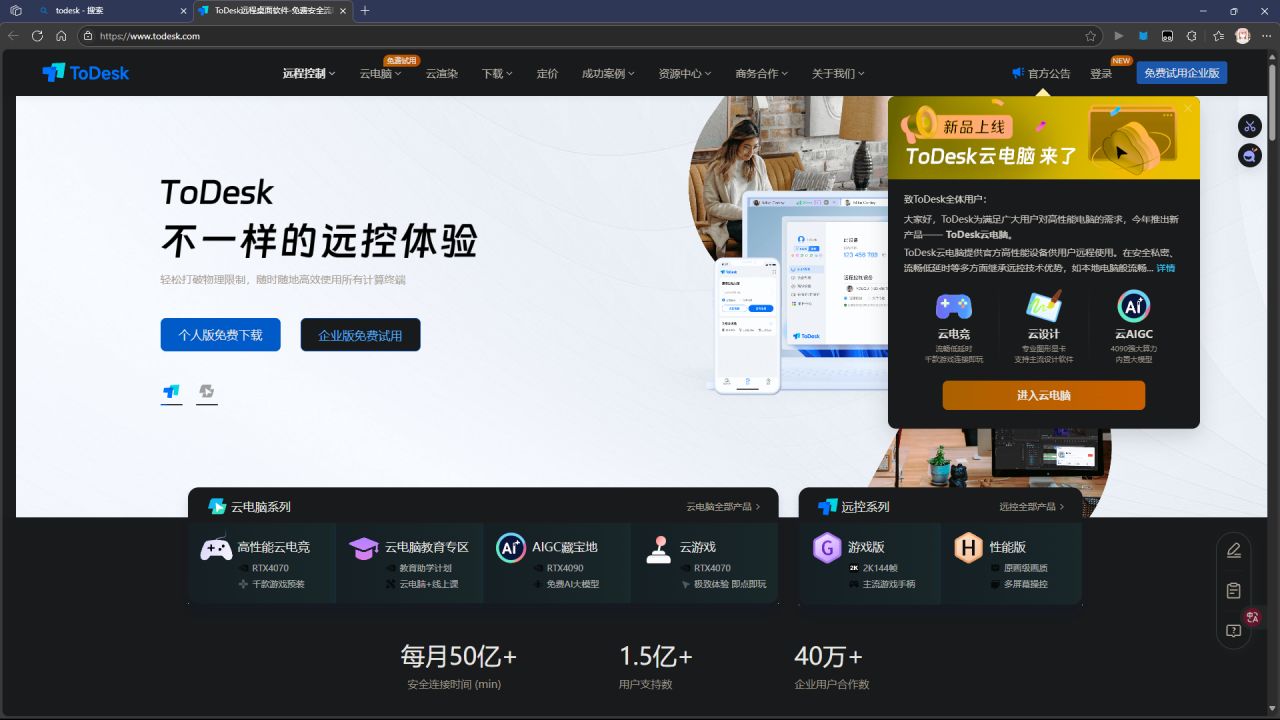Click the 个人版免费下载 button
The image size is (1280, 720).
pyautogui.click(x=221, y=335)
